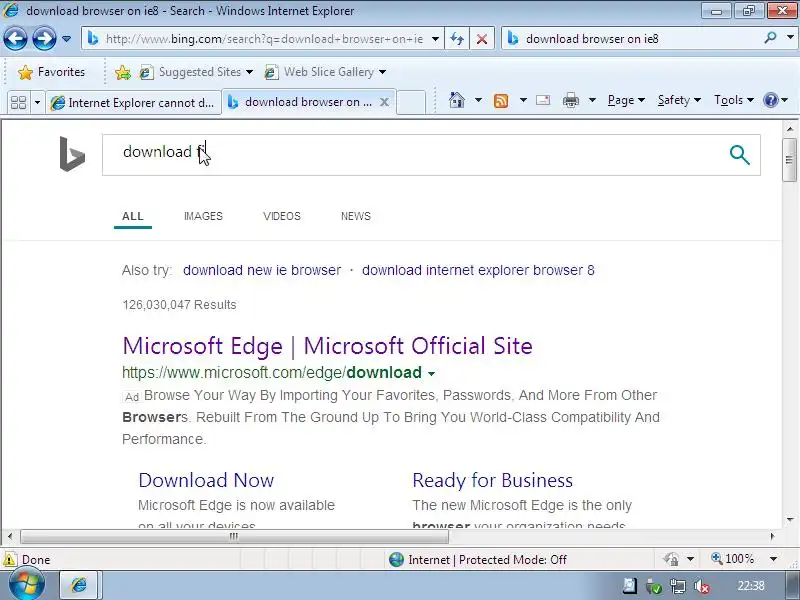Click the status bar privacy lock icon
Viewport: 800px width, 600px height.
671,560
